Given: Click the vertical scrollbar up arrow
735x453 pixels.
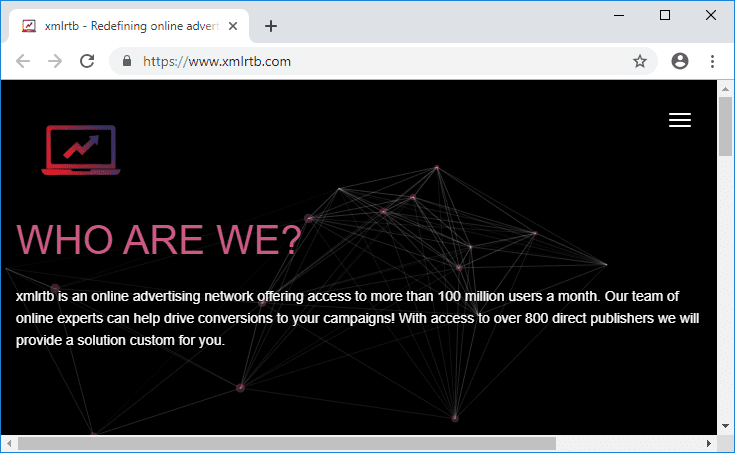Looking at the screenshot, I should point(726,88).
